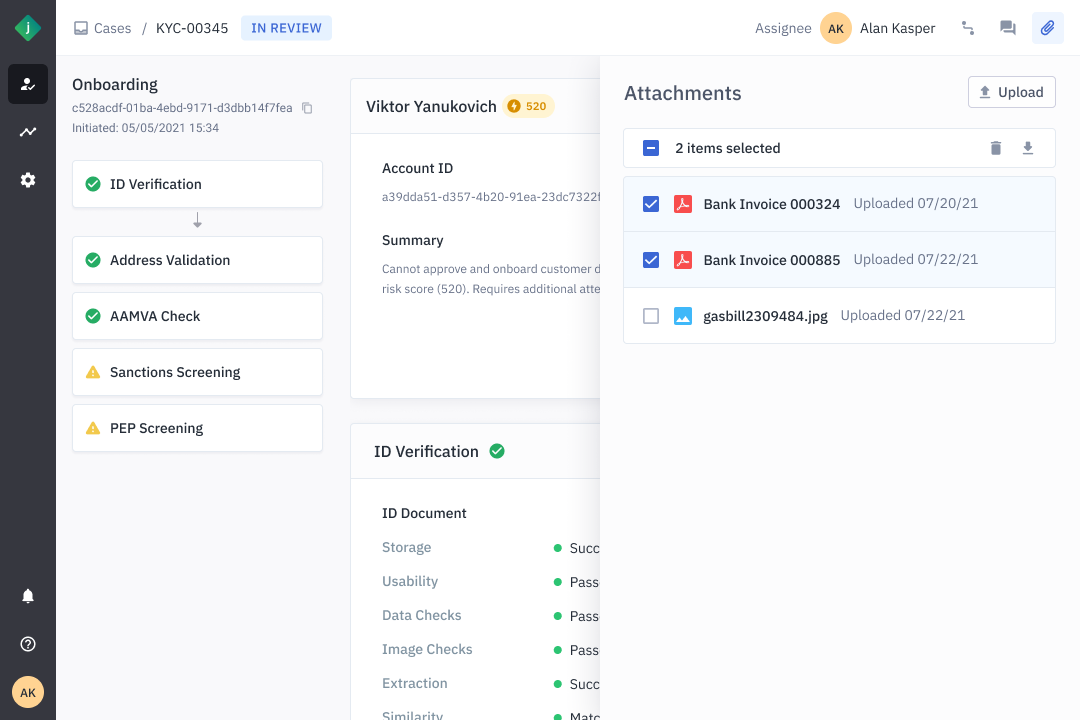Open the analytics trend icon in sidebar
This screenshot has width=1080, height=720.
click(x=28, y=132)
